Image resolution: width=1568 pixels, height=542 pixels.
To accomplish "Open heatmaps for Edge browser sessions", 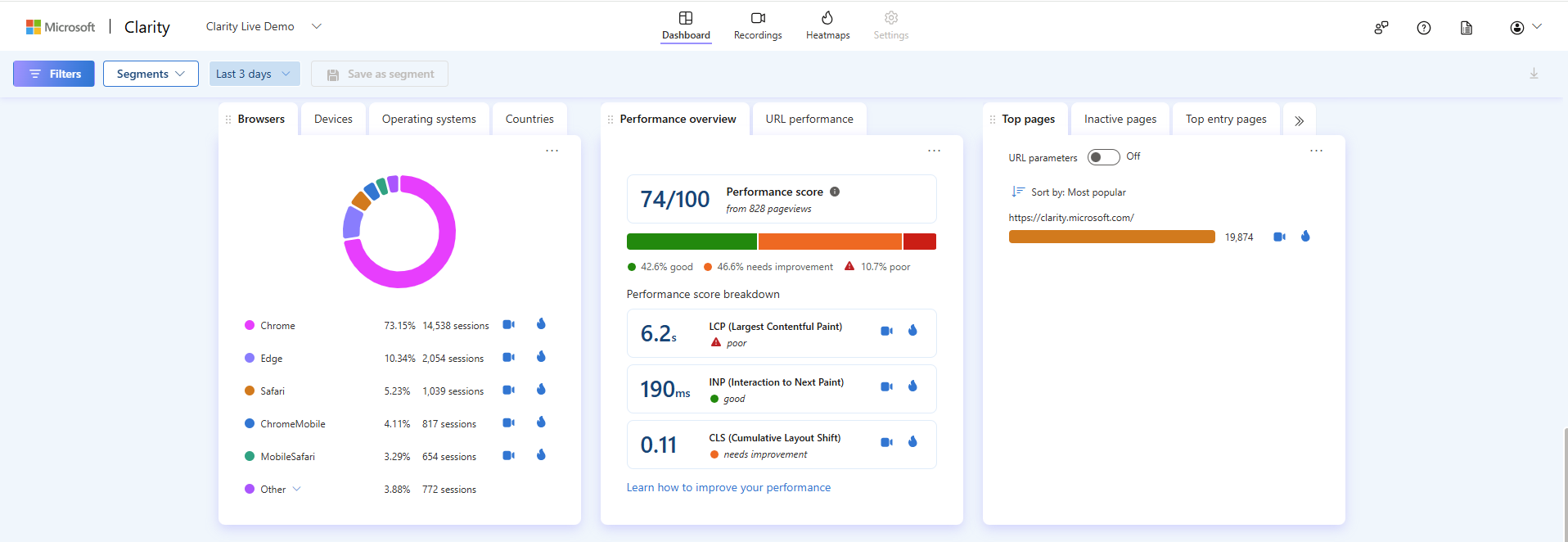I will [541, 357].
